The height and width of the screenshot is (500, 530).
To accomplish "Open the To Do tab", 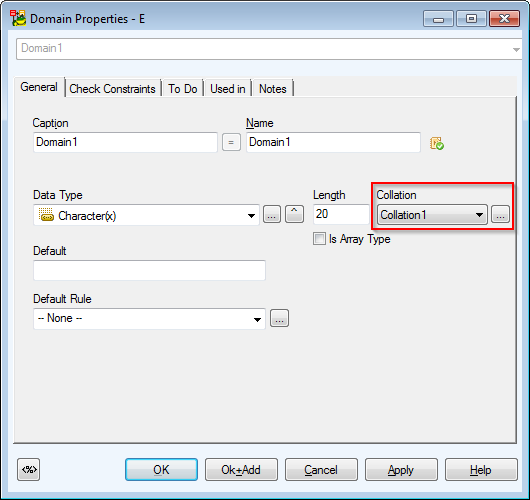I will coord(183,89).
